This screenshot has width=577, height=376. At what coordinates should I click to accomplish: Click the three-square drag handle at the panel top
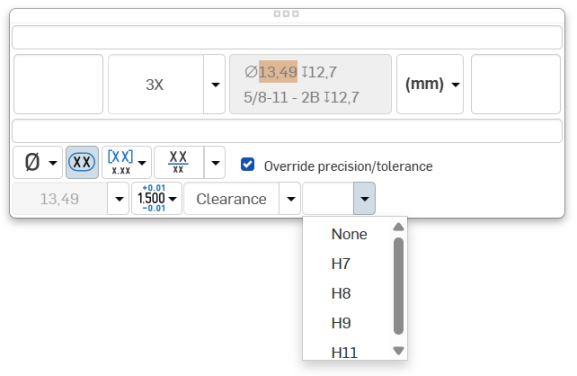286,14
